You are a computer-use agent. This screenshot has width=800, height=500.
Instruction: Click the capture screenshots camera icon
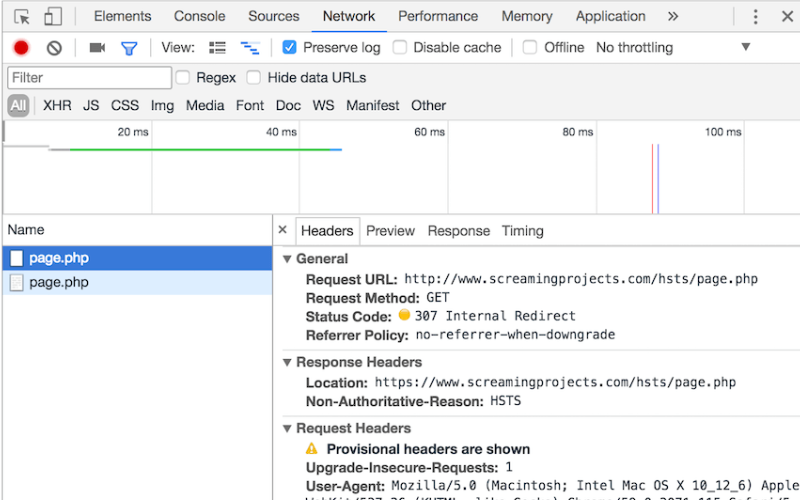(x=97, y=48)
